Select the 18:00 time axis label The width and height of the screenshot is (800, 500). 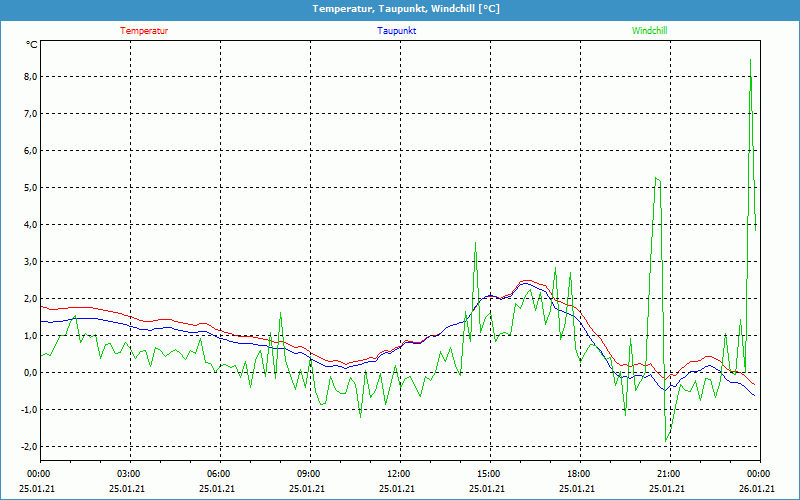pyautogui.click(x=578, y=474)
